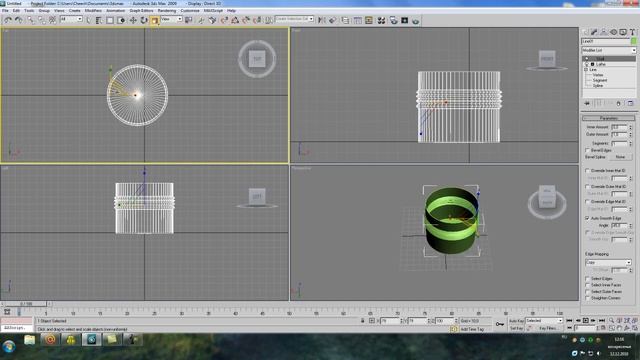Open the Material Editor icon
The width and height of the screenshot is (640, 360).
tap(381, 20)
